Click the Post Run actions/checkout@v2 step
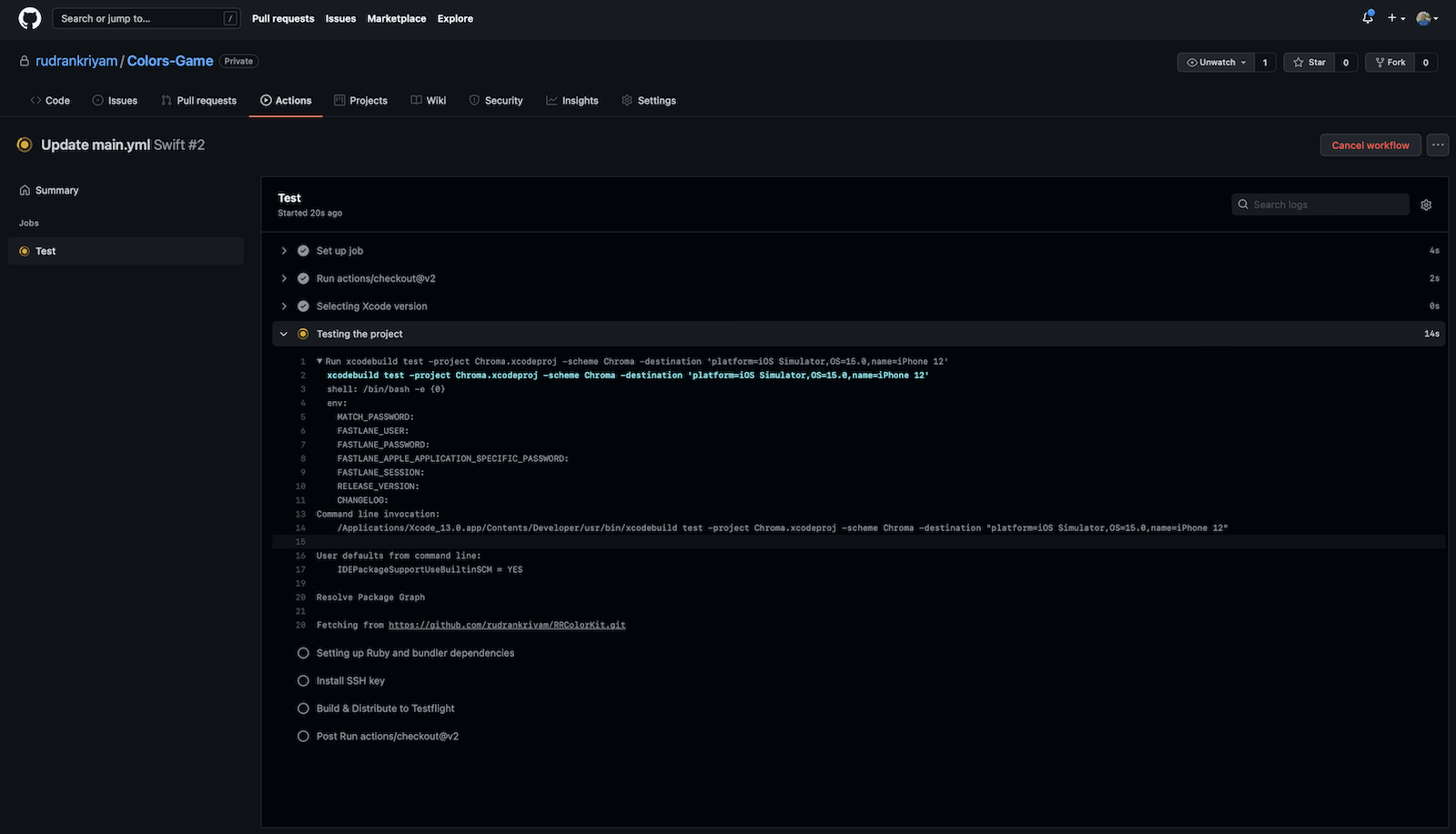 (x=388, y=736)
